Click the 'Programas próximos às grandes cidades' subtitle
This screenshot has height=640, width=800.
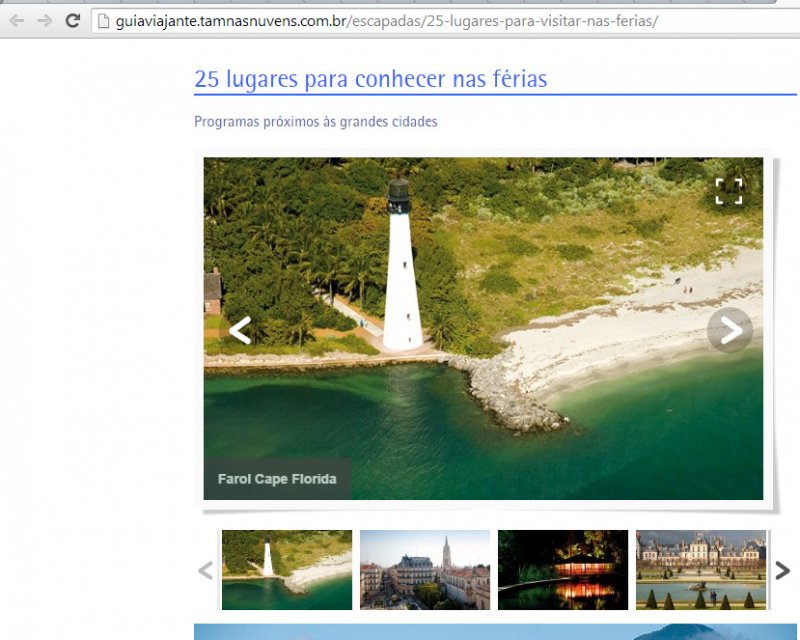coord(316,121)
